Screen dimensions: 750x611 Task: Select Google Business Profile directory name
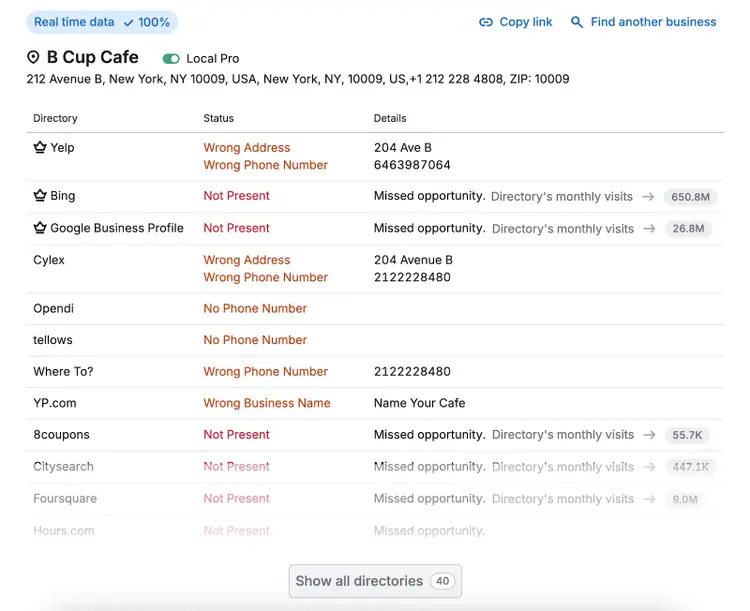pyautogui.click(x=117, y=228)
